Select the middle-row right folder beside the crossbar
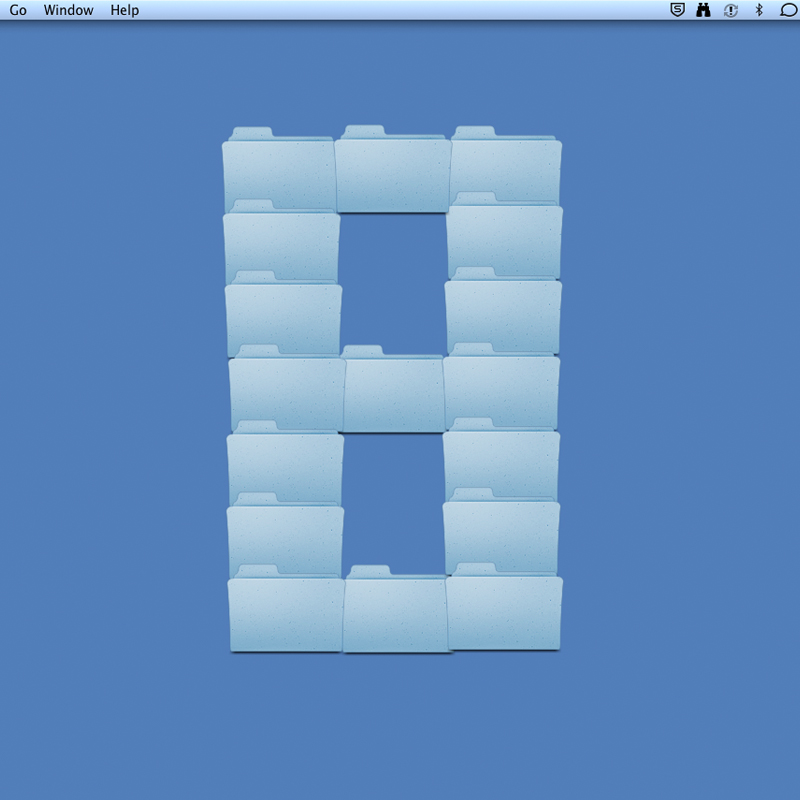 click(502, 387)
